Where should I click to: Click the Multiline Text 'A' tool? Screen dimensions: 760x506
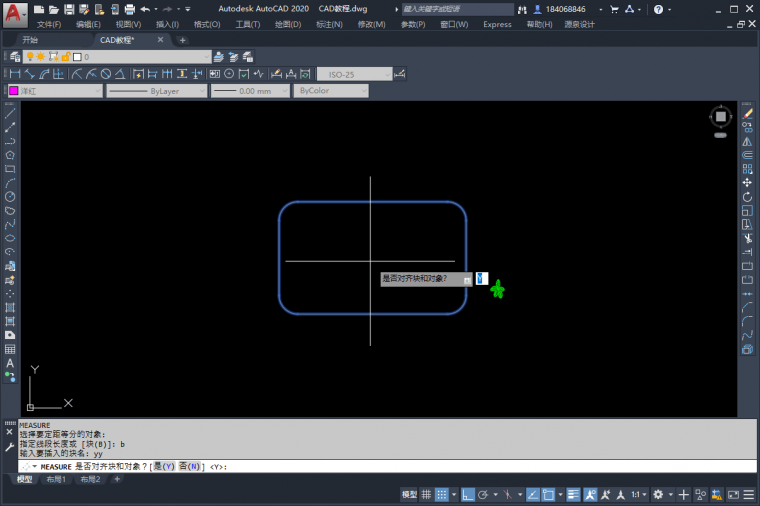tap(10, 364)
